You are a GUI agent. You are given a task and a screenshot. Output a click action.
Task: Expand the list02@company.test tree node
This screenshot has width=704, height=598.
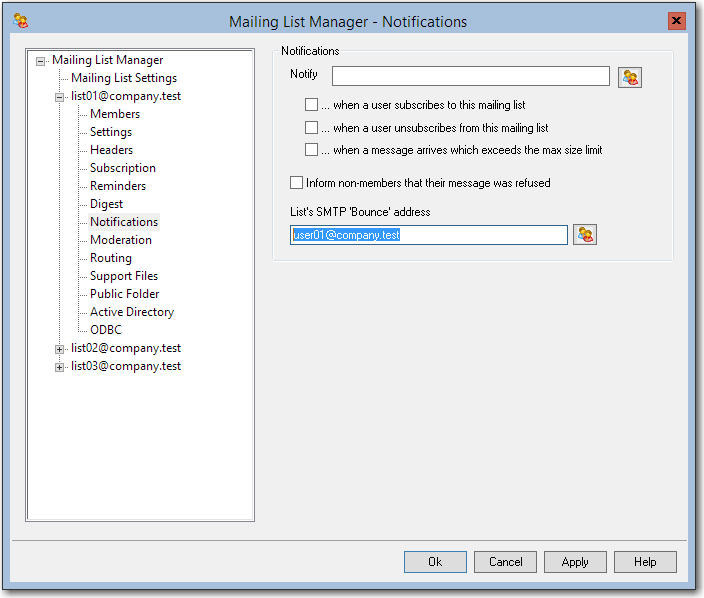60,349
